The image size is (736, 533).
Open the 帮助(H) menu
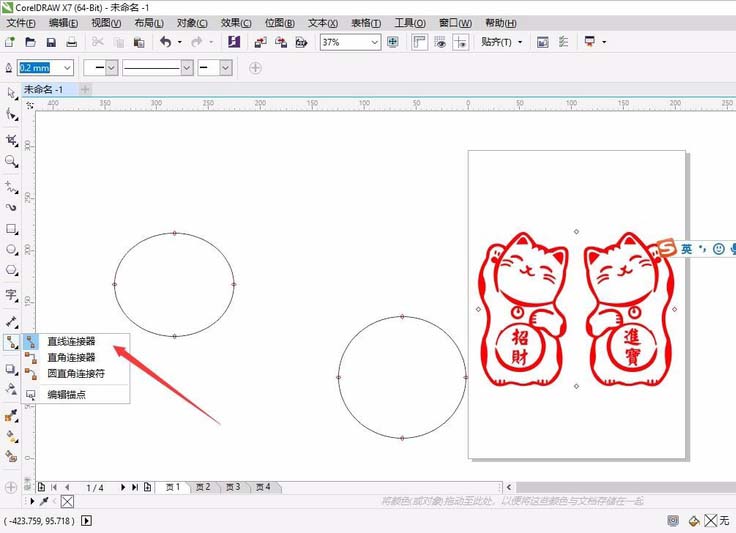[500, 23]
